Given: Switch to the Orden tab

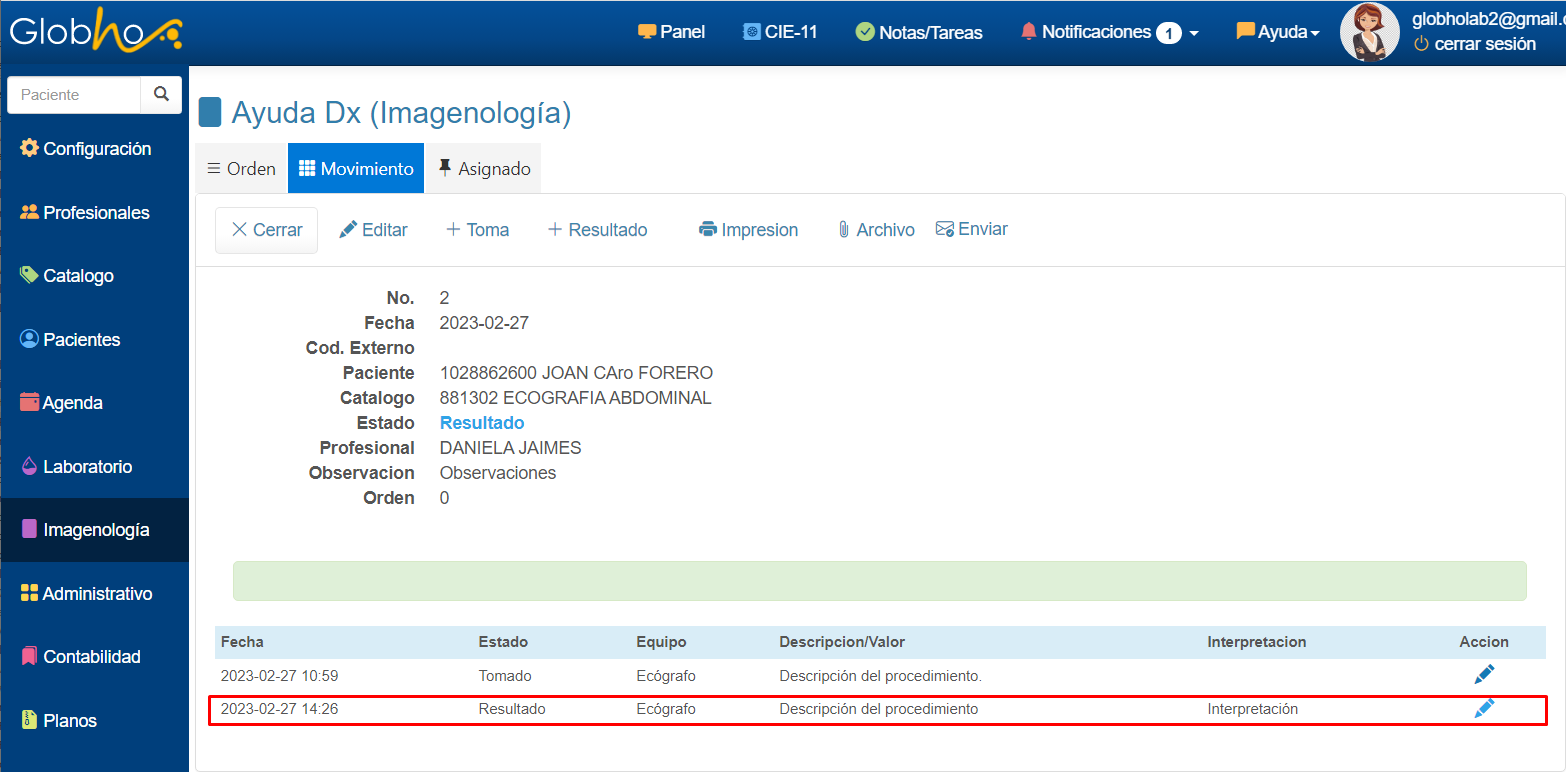Looking at the screenshot, I should tap(241, 169).
